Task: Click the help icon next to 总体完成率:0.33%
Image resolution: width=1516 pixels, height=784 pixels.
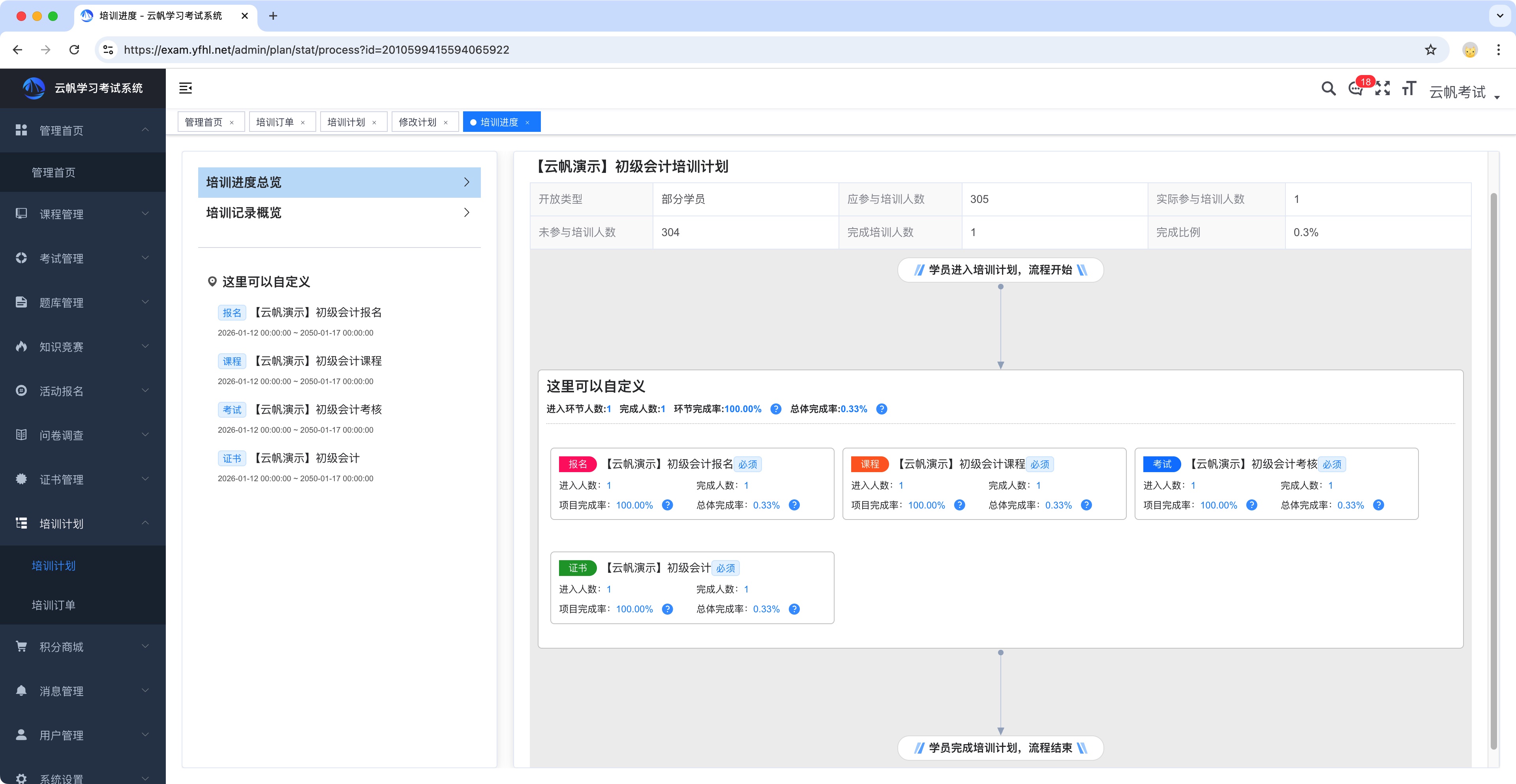Action: [x=882, y=409]
